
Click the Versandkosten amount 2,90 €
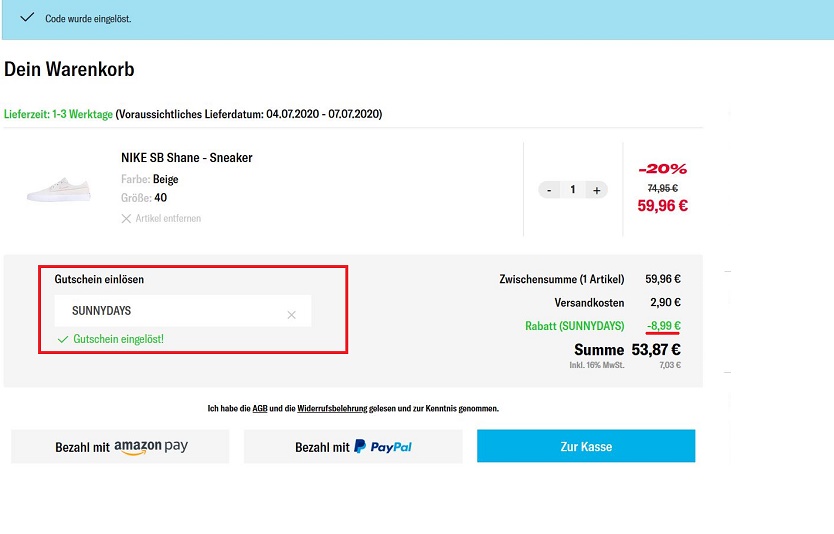click(x=665, y=302)
